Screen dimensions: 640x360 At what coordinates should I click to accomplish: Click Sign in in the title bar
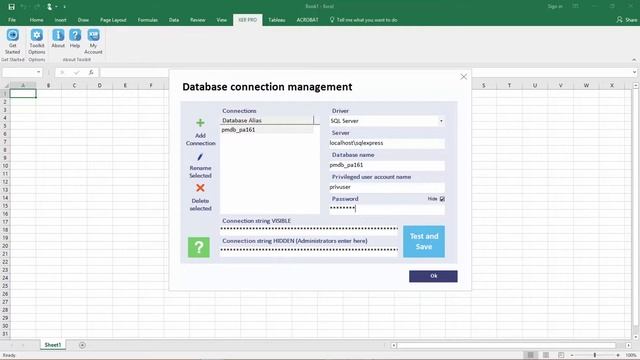555,7
